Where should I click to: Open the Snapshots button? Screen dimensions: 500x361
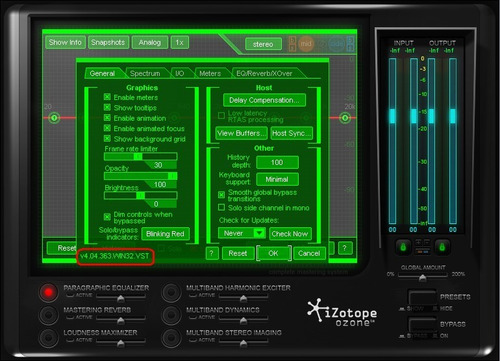tap(108, 42)
